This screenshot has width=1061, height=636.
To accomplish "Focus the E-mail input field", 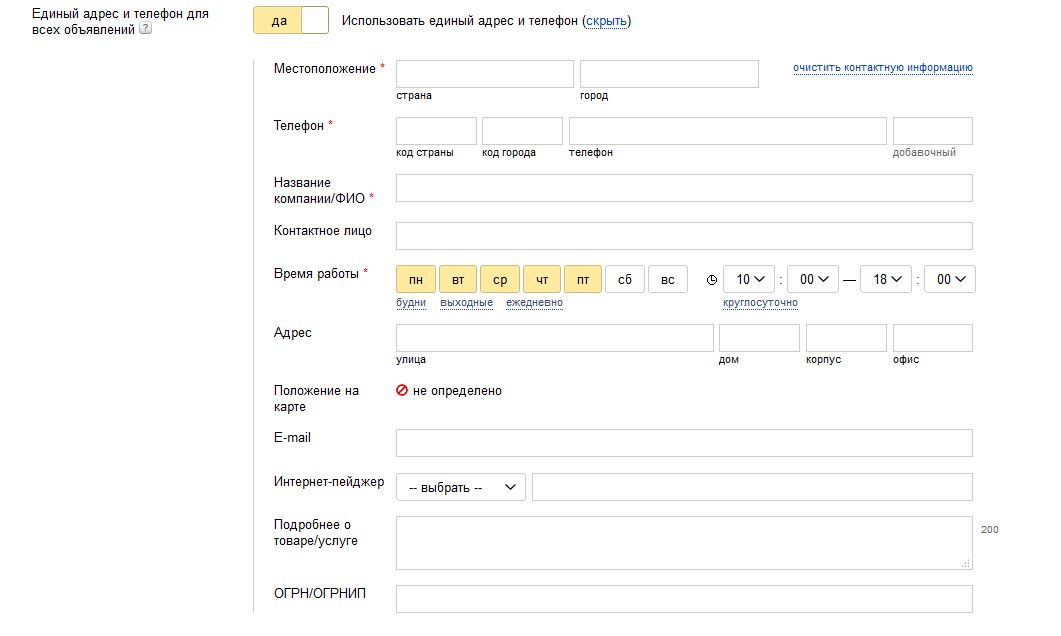I will pos(684,443).
